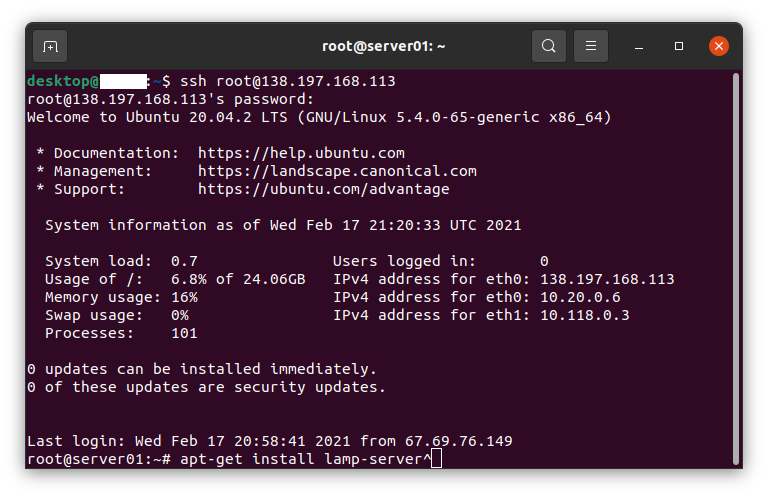
Task: Open the ubuntu.com/advantage link
Action: (323, 189)
